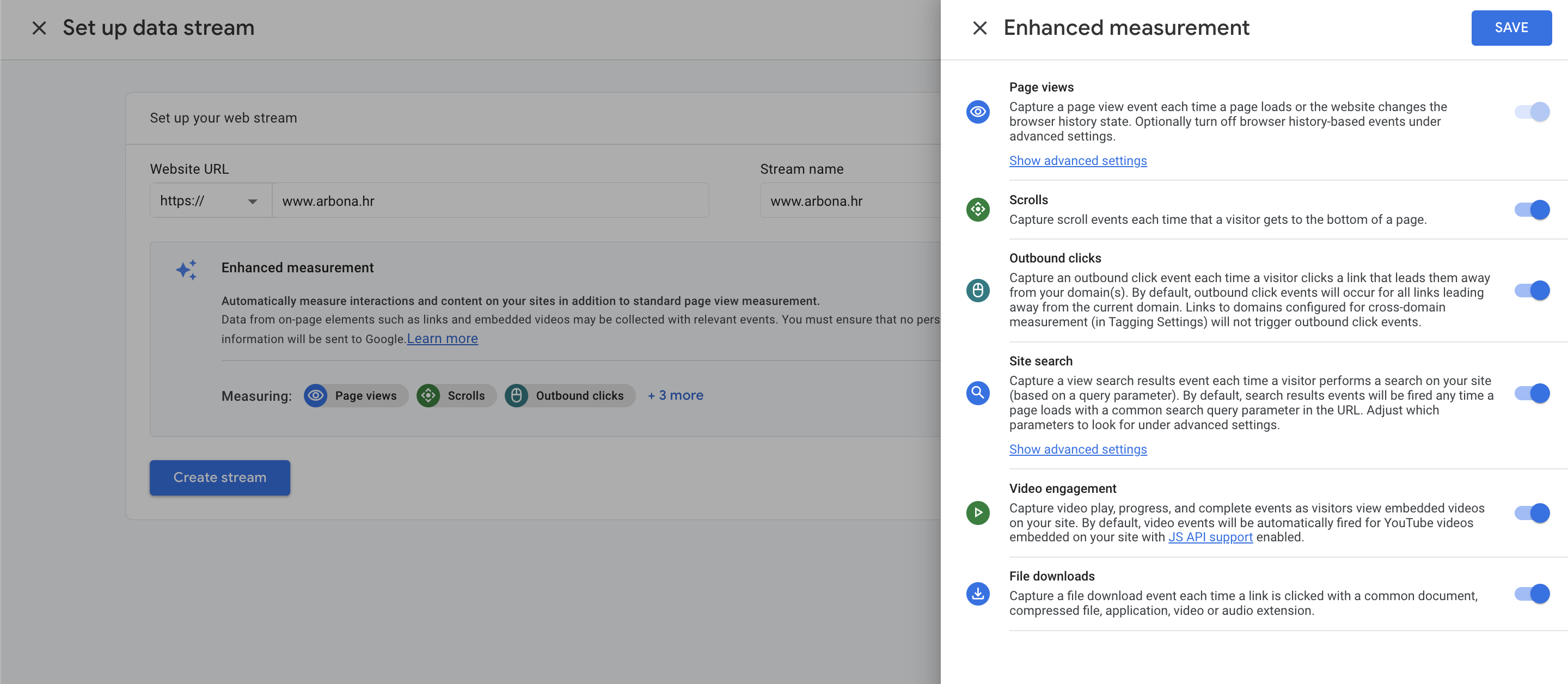Expand Site search advanced settings
Viewport: 1568px width, 684px height.
tap(1078, 448)
